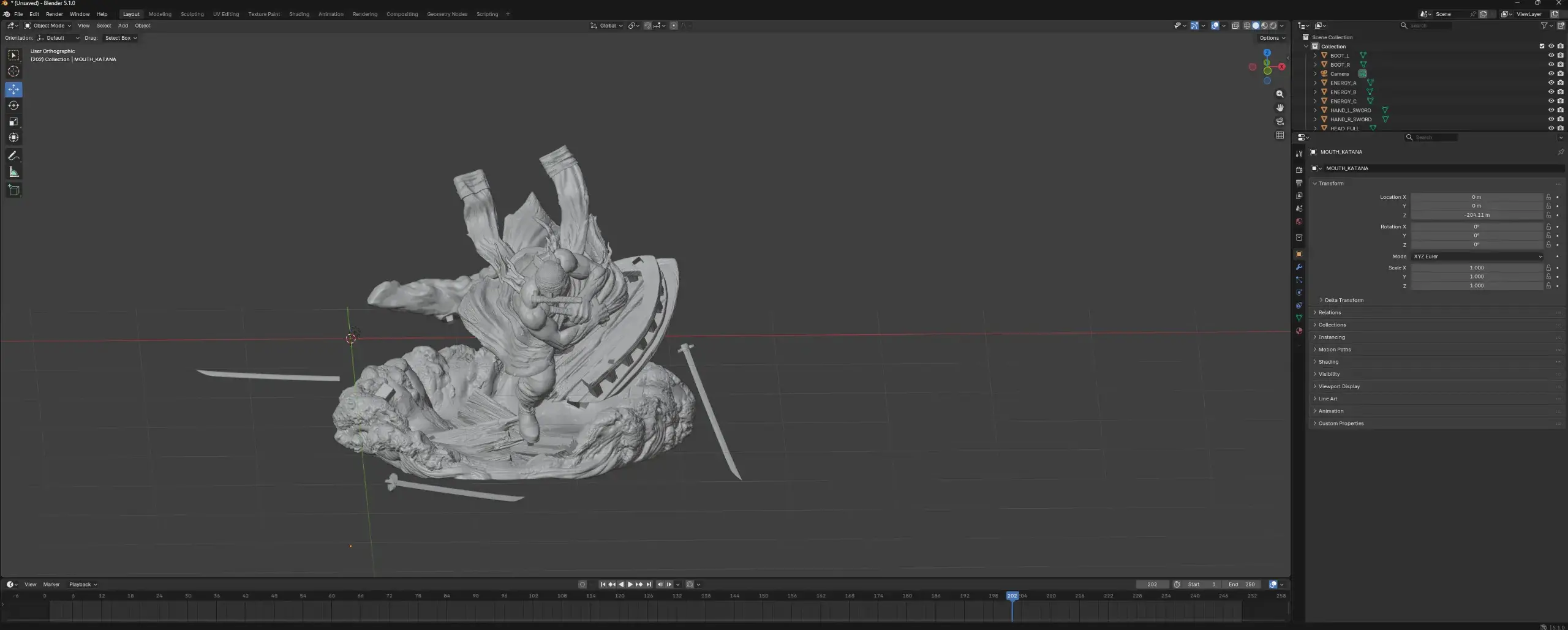
Task: Hide the Camera object with its eye icon
Action: click(1551, 73)
